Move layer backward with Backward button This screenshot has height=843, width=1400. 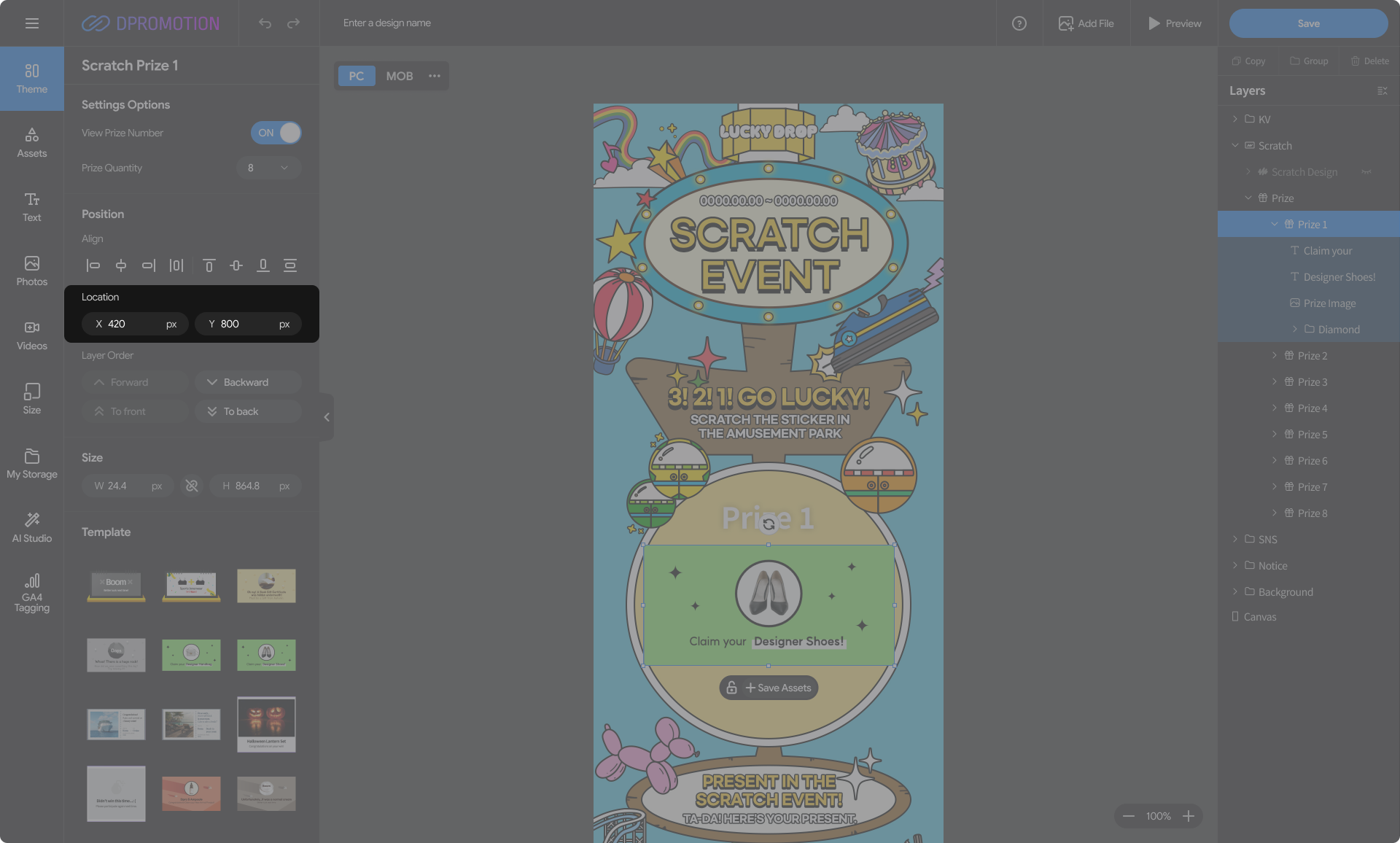pyautogui.click(x=248, y=382)
